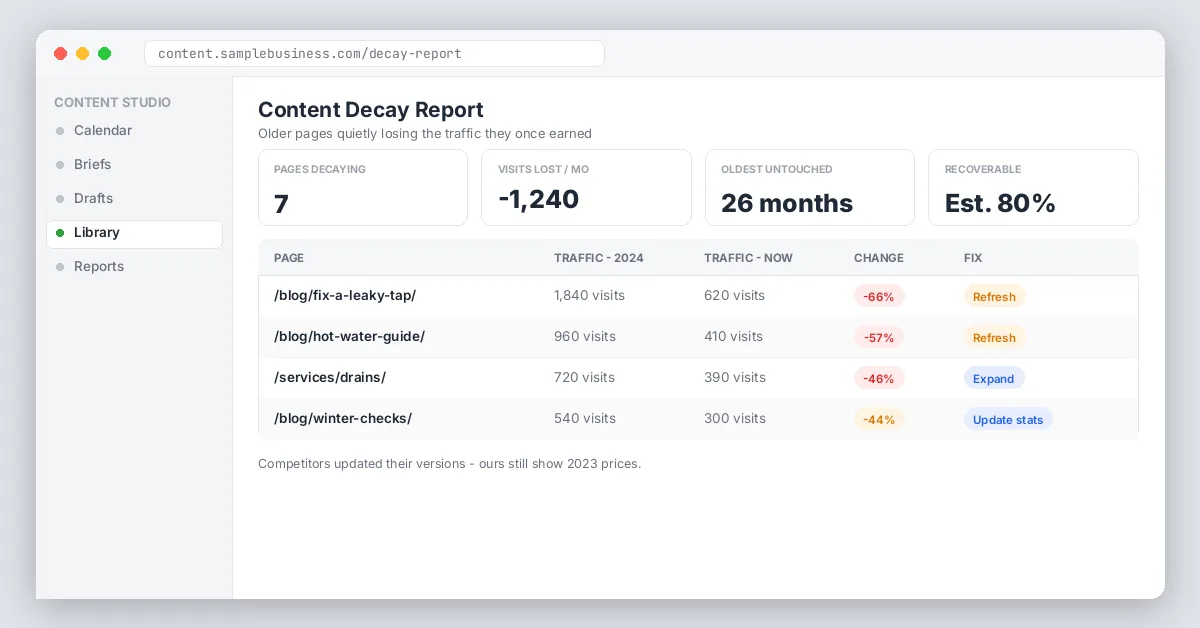
Task: Click Refresh badge for fix-a-leaky-tap
Action: pyautogui.click(x=994, y=296)
